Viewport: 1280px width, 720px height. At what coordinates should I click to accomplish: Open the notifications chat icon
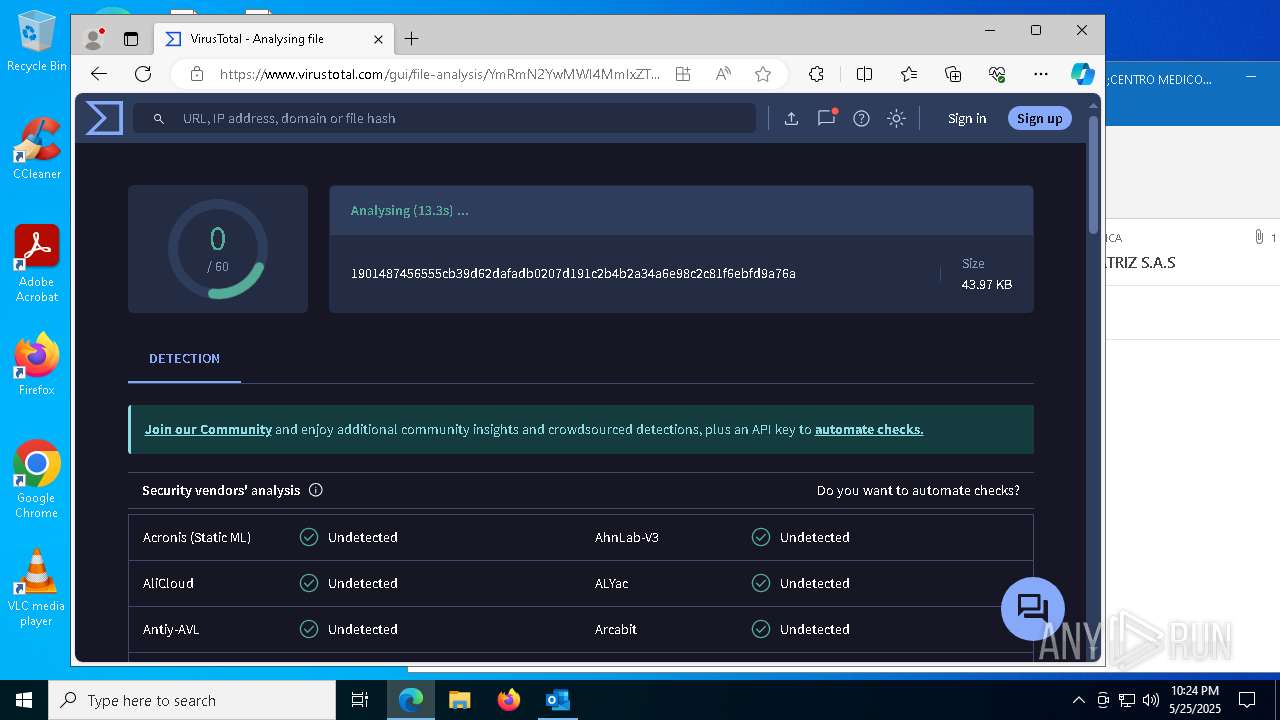[826, 118]
